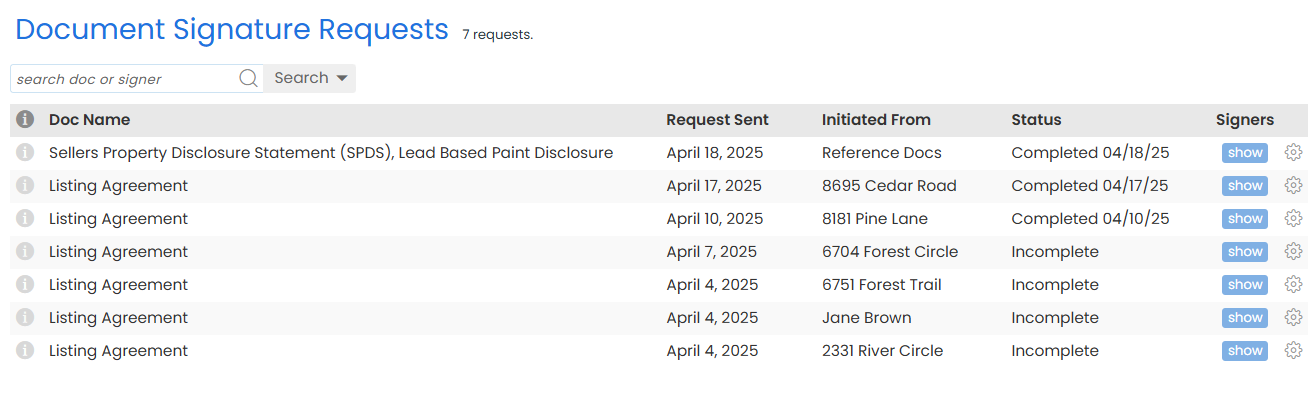Expand the Search dropdown button
1315x420 pixels.
(310, 79)
